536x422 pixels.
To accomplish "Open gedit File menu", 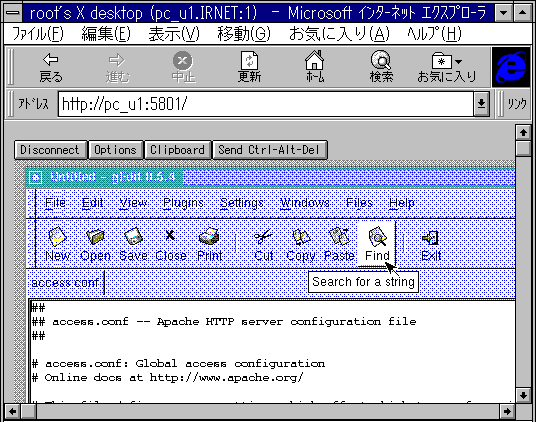I will (x=55, y=203).
